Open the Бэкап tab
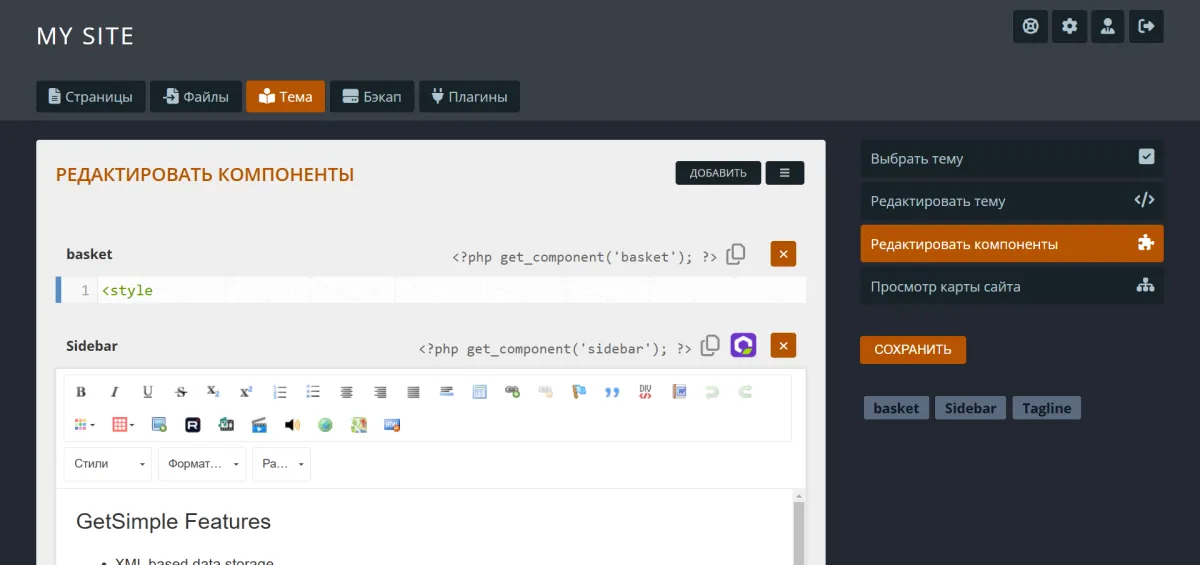Image resolution: width=1200 pixels, height=565 pixels. [x=372, y=97]
